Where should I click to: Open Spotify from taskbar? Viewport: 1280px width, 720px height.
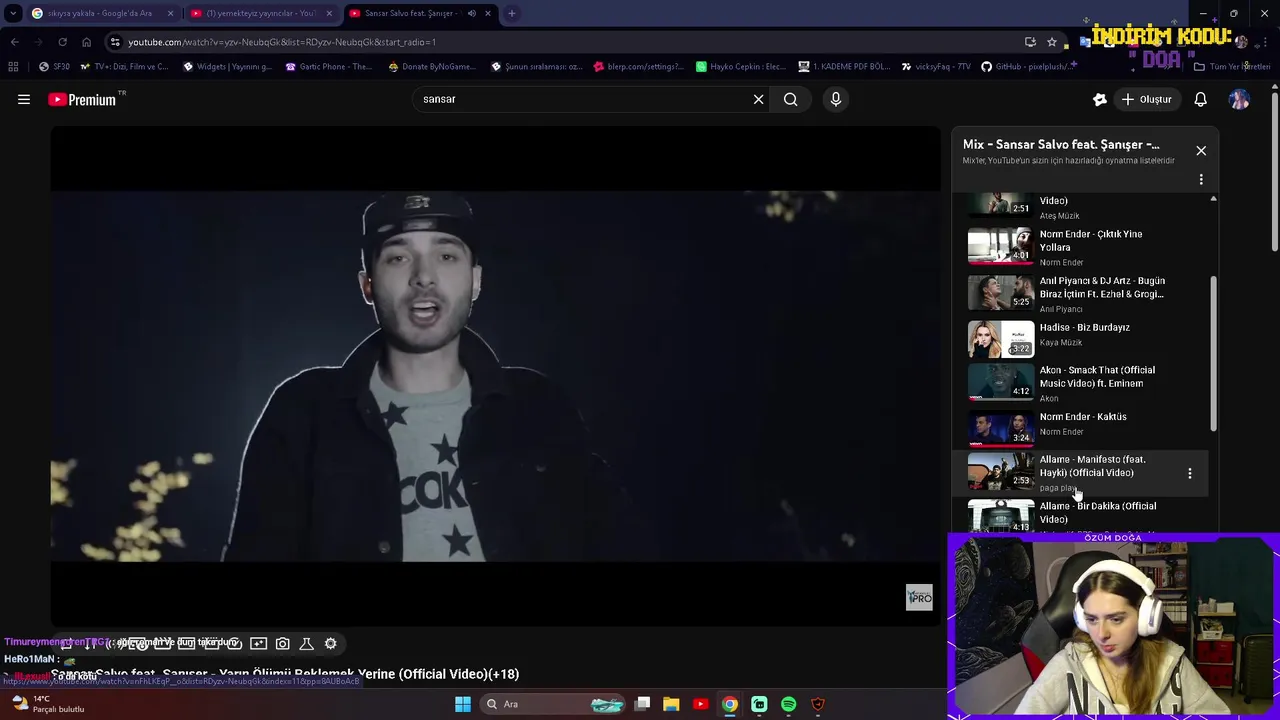tap(789, 704)
